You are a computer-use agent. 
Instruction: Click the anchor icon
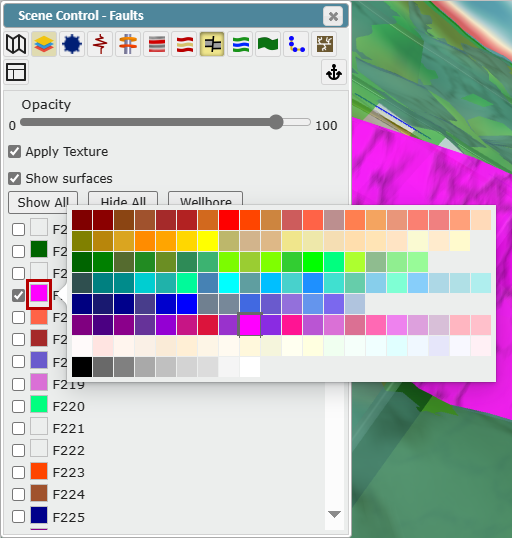pos(334,72)
